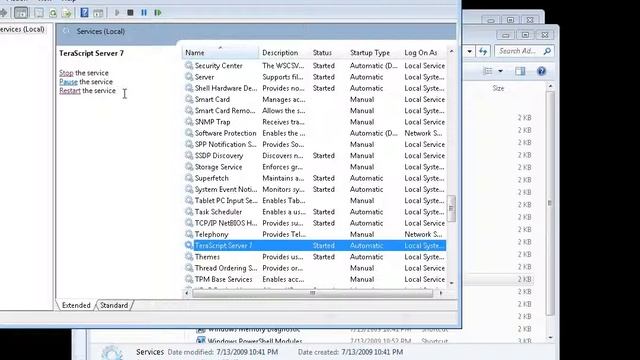Select the Tablet PC Input Se... service
The width and height of the screenshot is (640, 360).
pyautogui.click(x=226, y=200)
